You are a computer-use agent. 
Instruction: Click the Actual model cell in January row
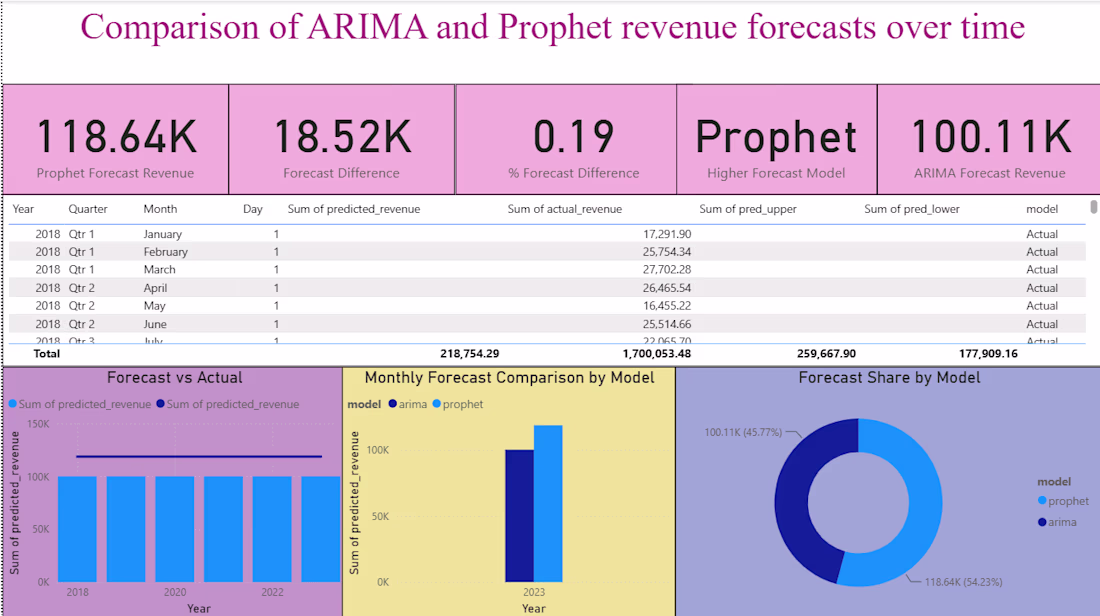coord(1042,234)
